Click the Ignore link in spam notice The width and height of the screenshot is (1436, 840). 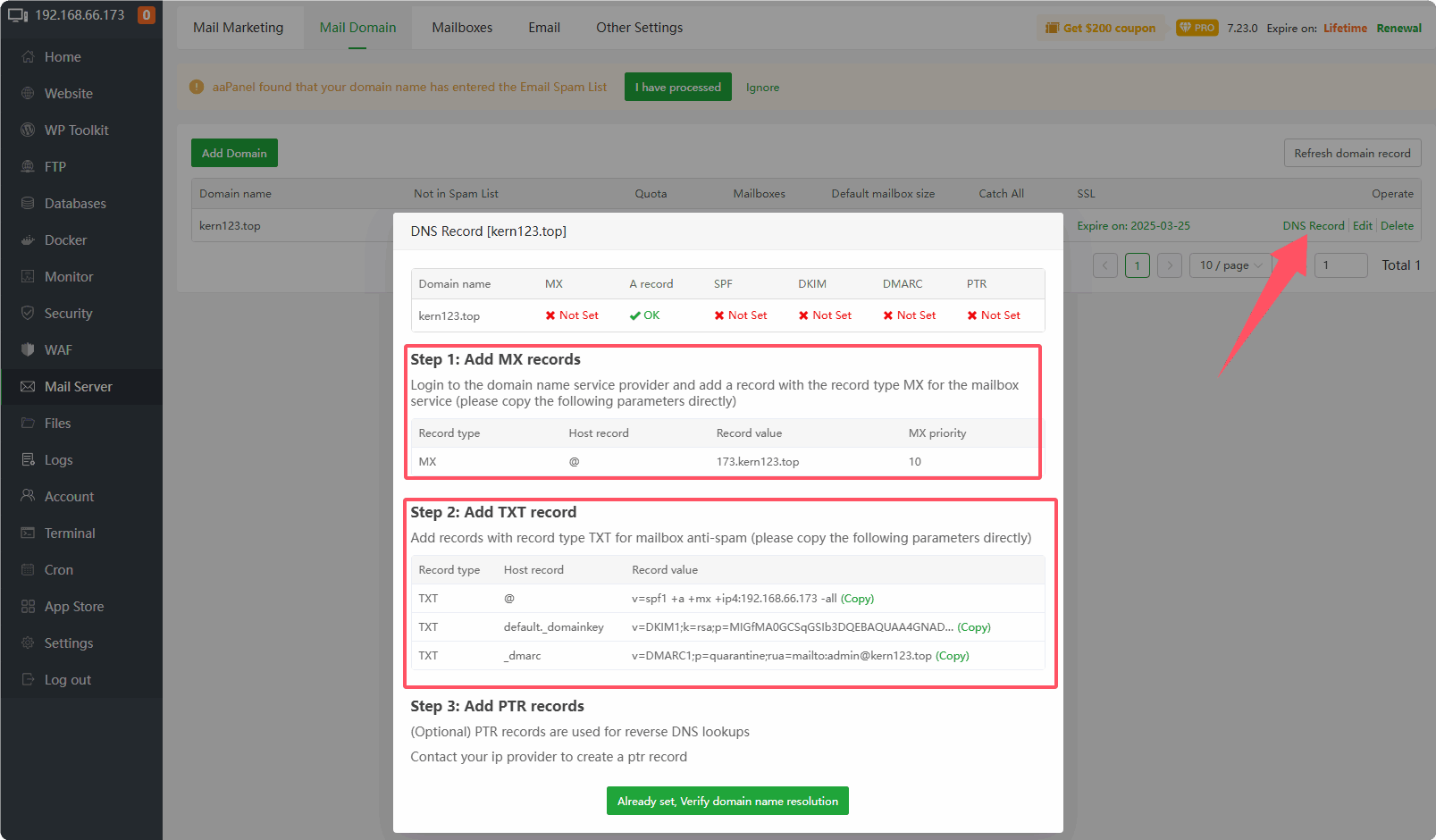point(762,87)
